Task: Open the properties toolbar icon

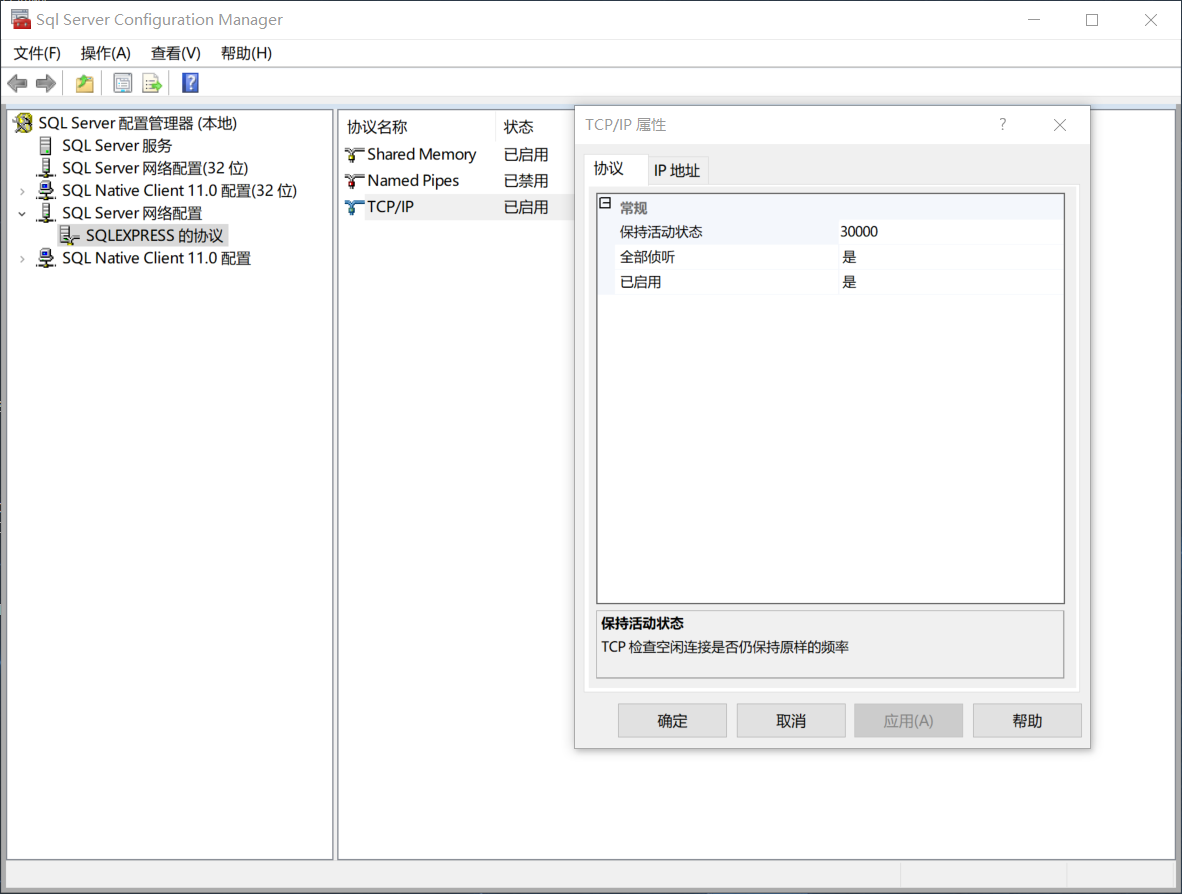Action: (122, 83)
